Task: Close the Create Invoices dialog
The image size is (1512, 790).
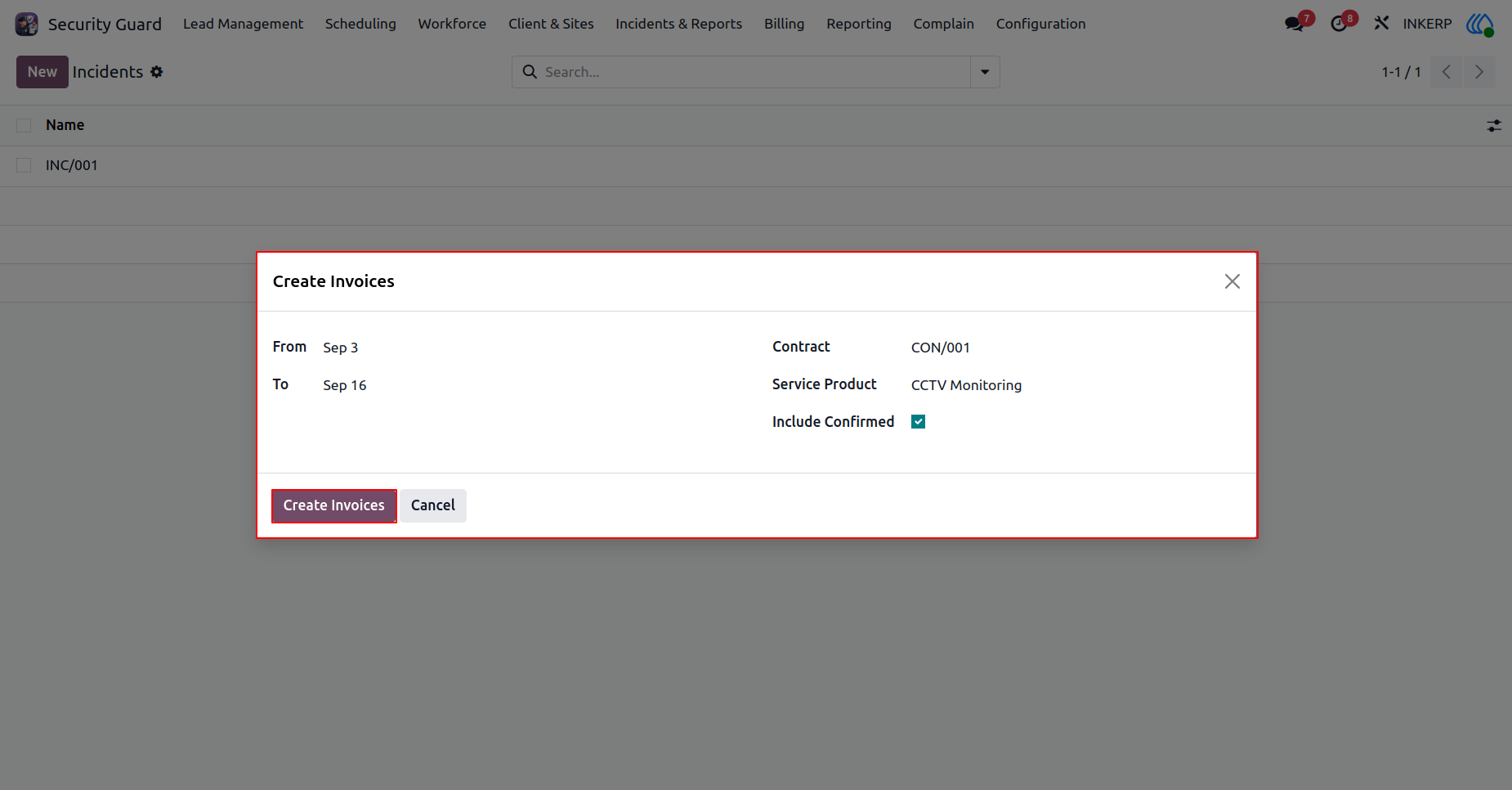Action: click(1232, 281)
